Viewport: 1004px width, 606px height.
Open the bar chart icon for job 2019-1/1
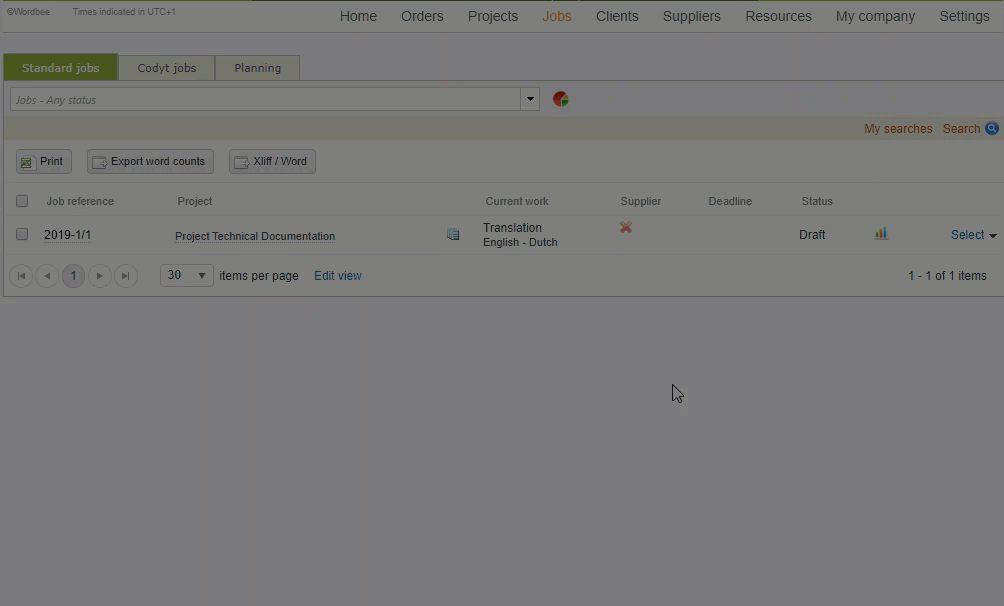[881, 234]
